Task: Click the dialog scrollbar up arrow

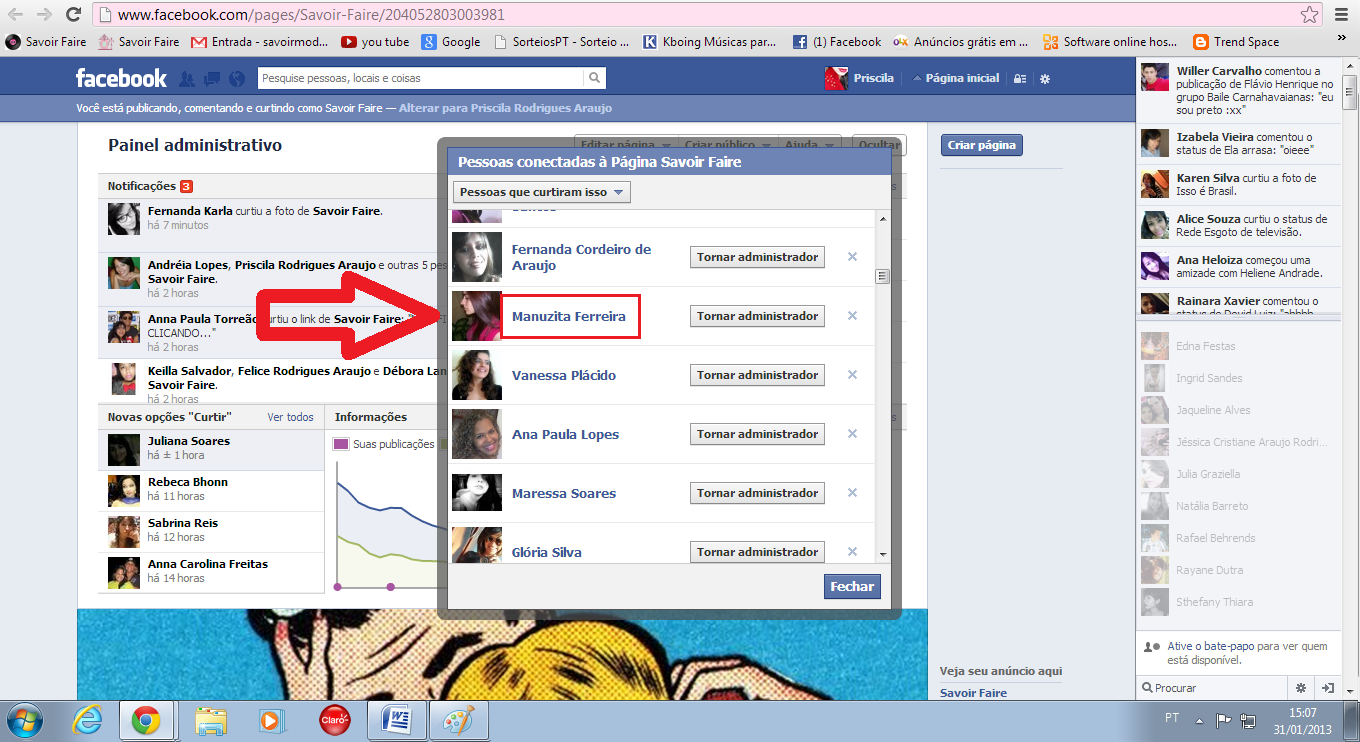Action: [882, 220]
